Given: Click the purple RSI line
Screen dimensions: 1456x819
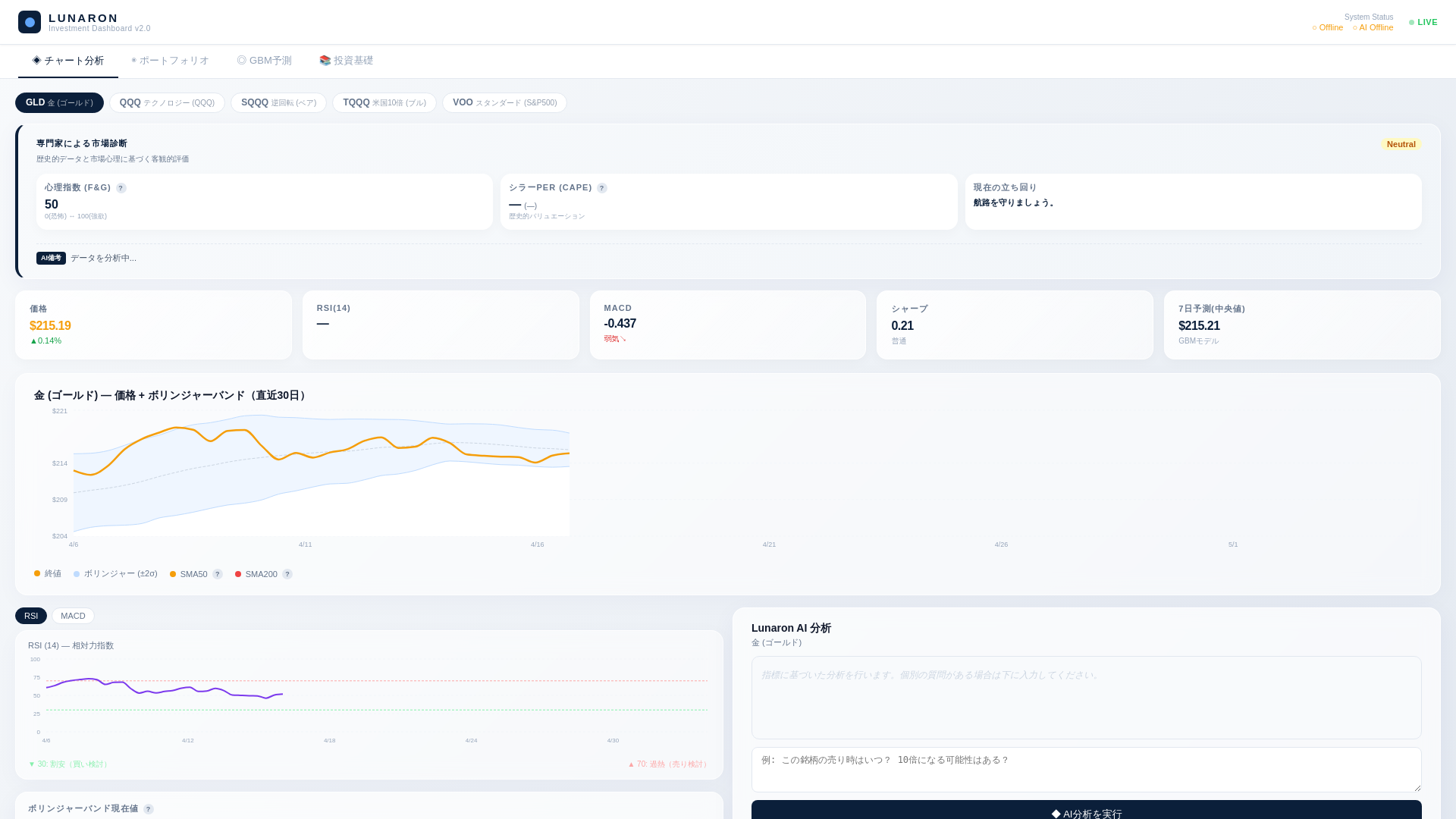Looking at the screenshot, I should 163,689.
